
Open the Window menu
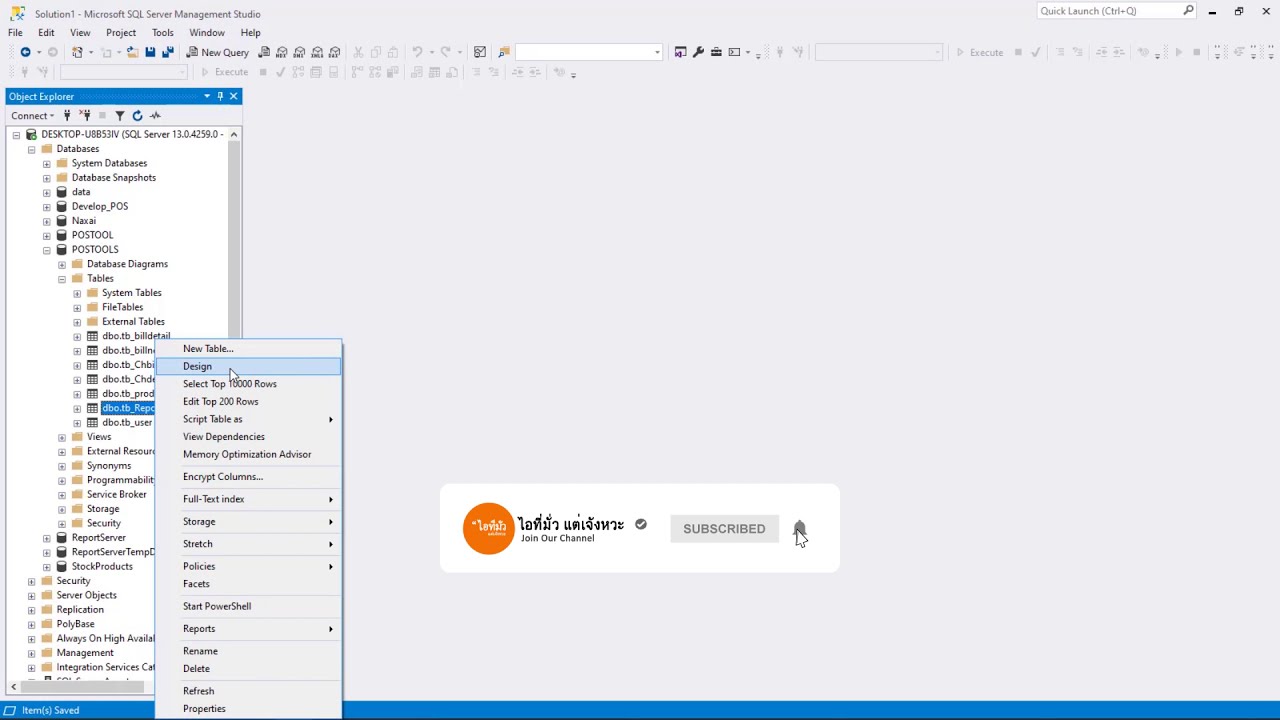click(207, 32)
